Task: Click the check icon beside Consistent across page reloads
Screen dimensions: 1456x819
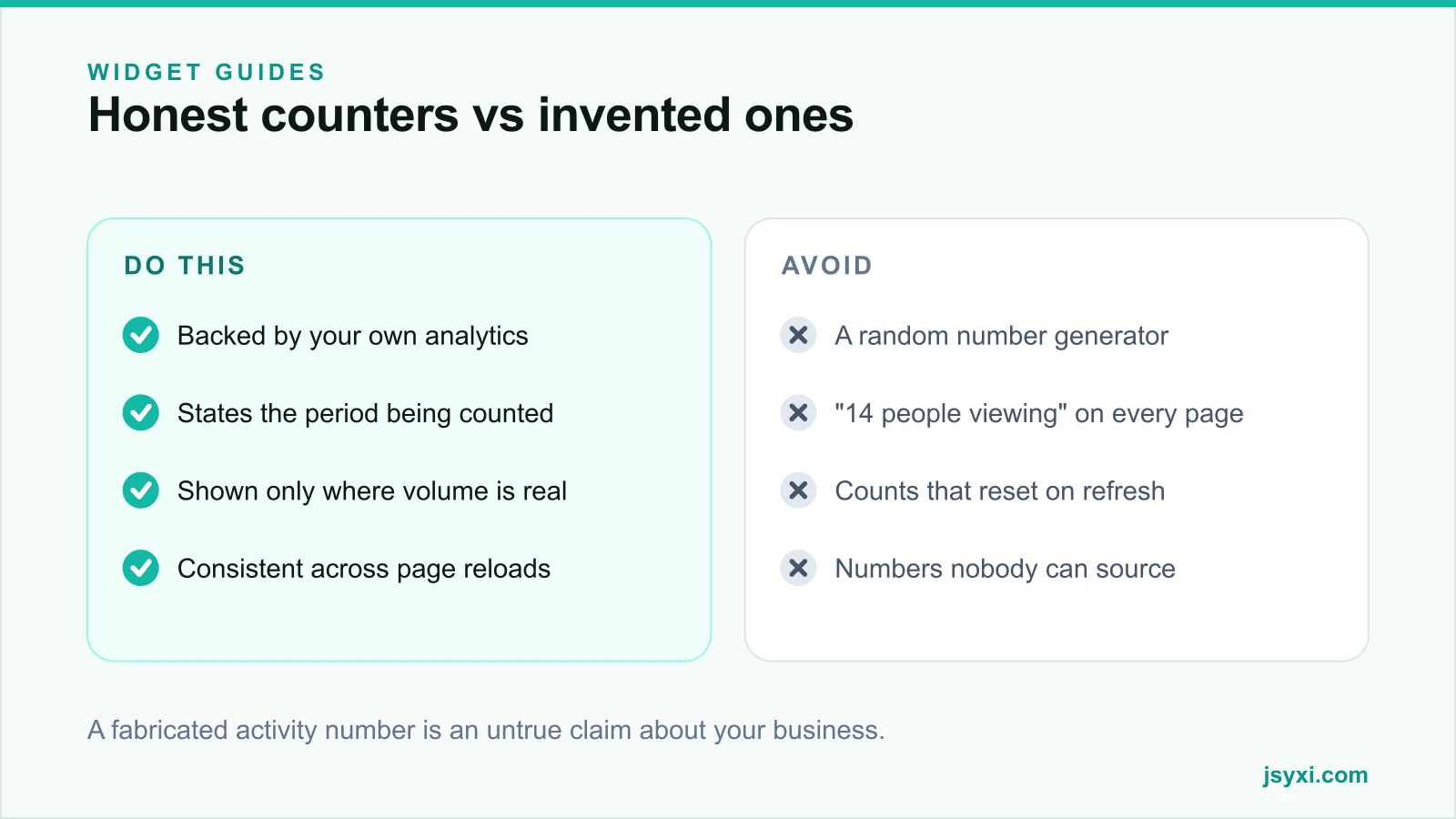Action: (141, 568)
